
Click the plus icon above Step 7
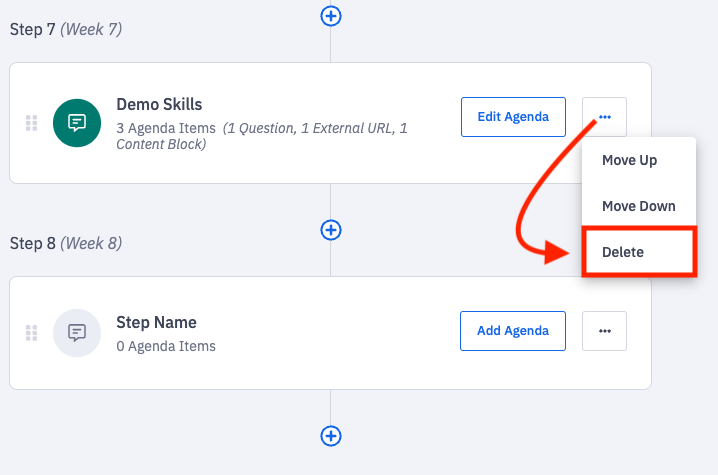tap(331, 15)
